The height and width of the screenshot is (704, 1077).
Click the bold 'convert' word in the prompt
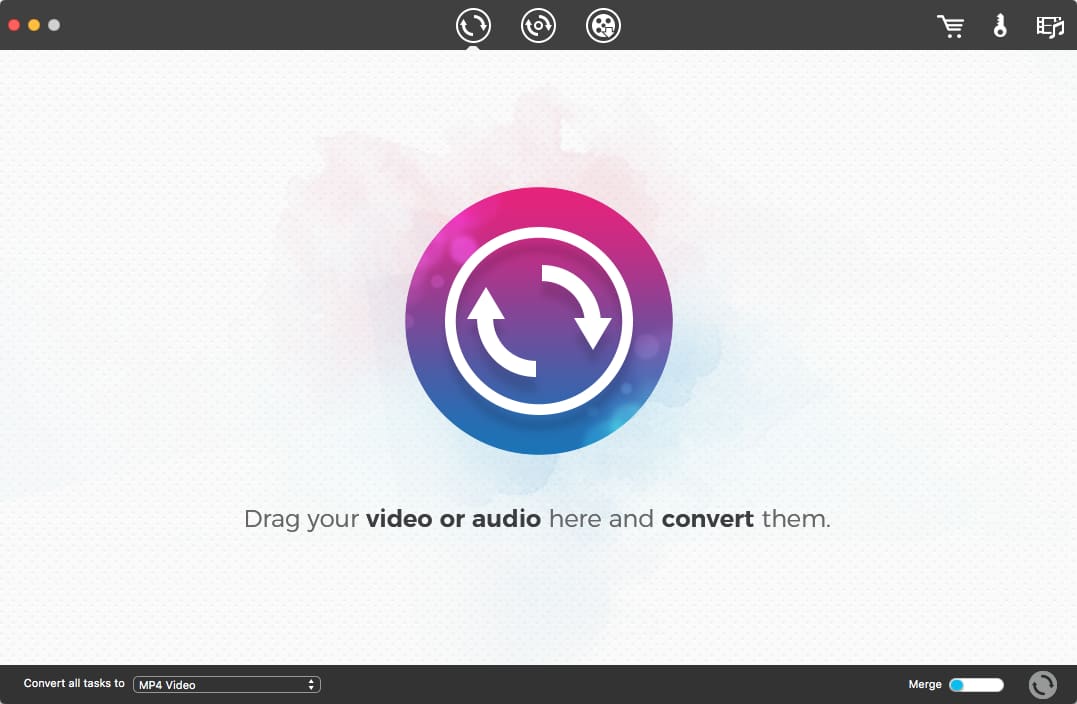[x=707, y=520]
